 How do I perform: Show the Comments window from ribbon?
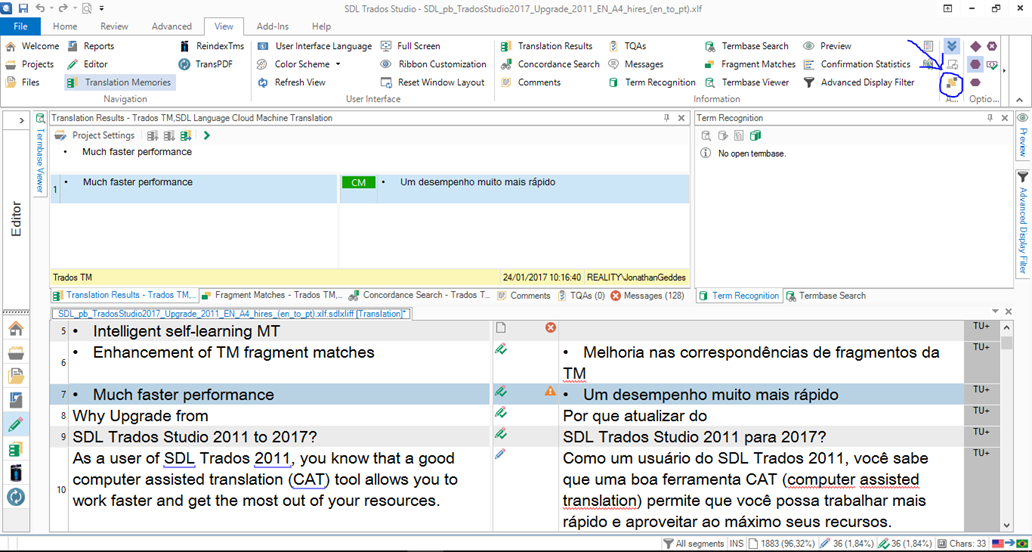(530, 82)
